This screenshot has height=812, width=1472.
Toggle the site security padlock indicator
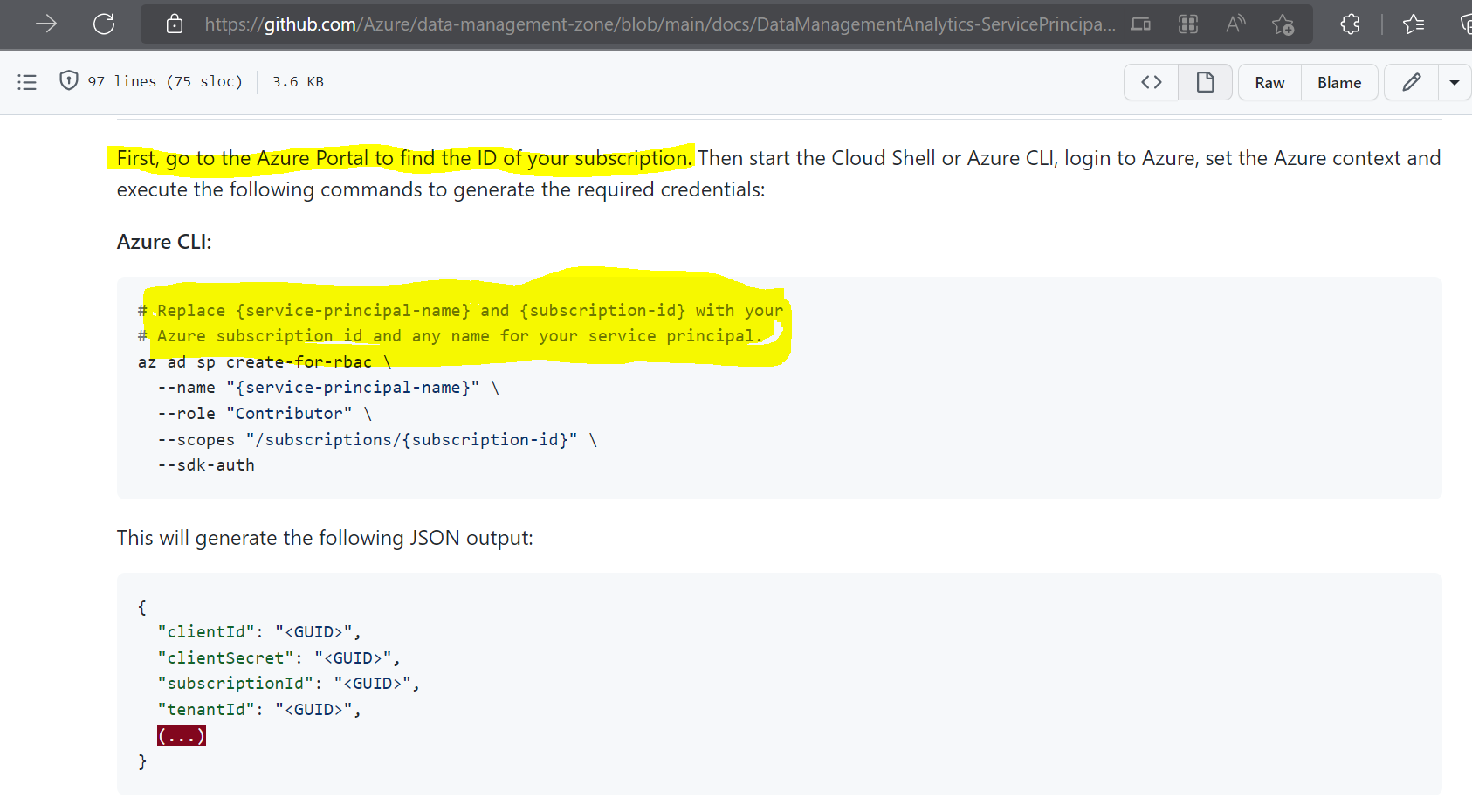pos(174,24)
